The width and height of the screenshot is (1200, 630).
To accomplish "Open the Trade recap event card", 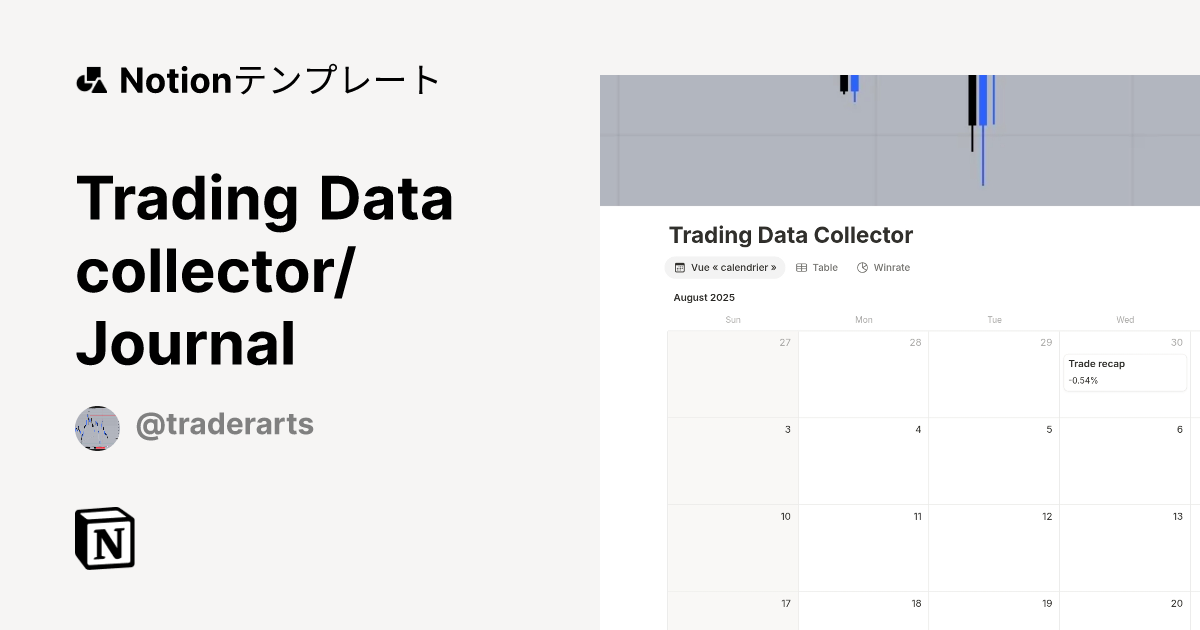I will click(1124, 372).
